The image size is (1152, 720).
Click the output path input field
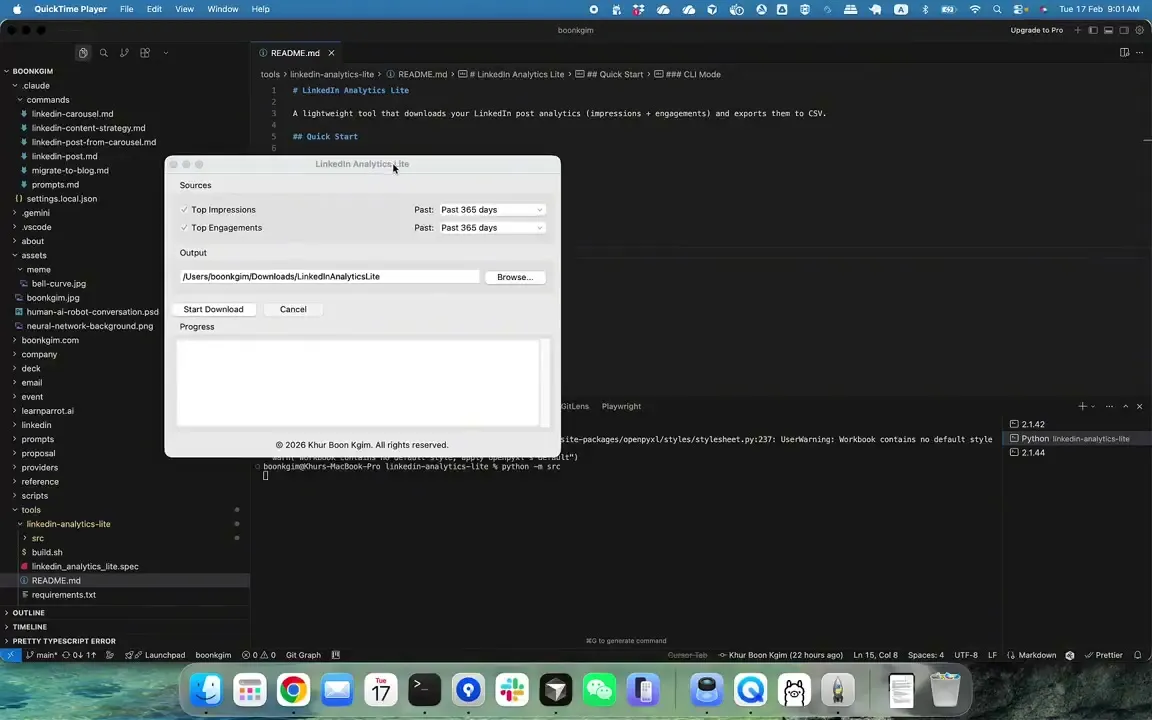coord(329,276)
